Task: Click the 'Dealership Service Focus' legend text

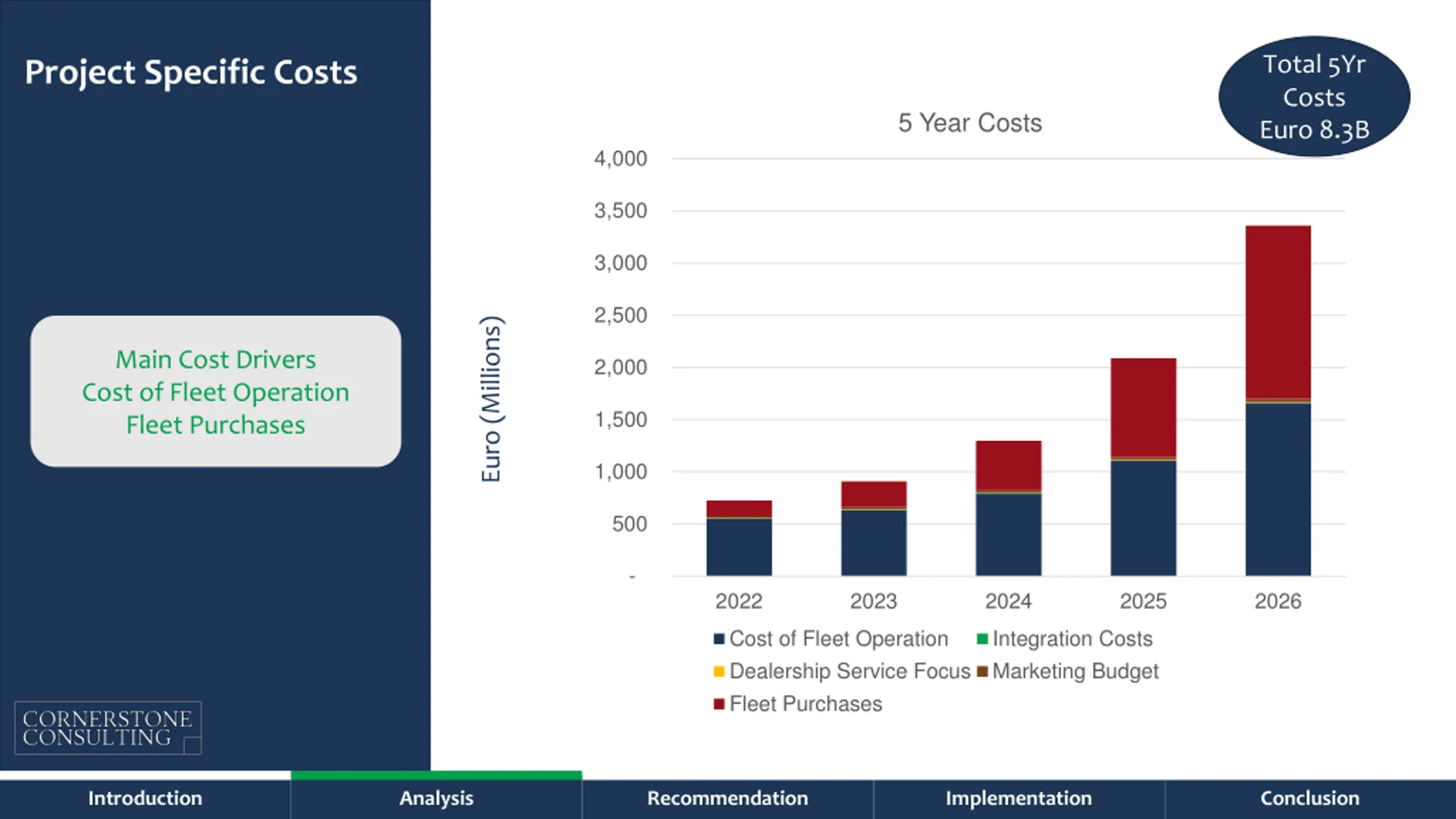Action: tap(850, 672)
